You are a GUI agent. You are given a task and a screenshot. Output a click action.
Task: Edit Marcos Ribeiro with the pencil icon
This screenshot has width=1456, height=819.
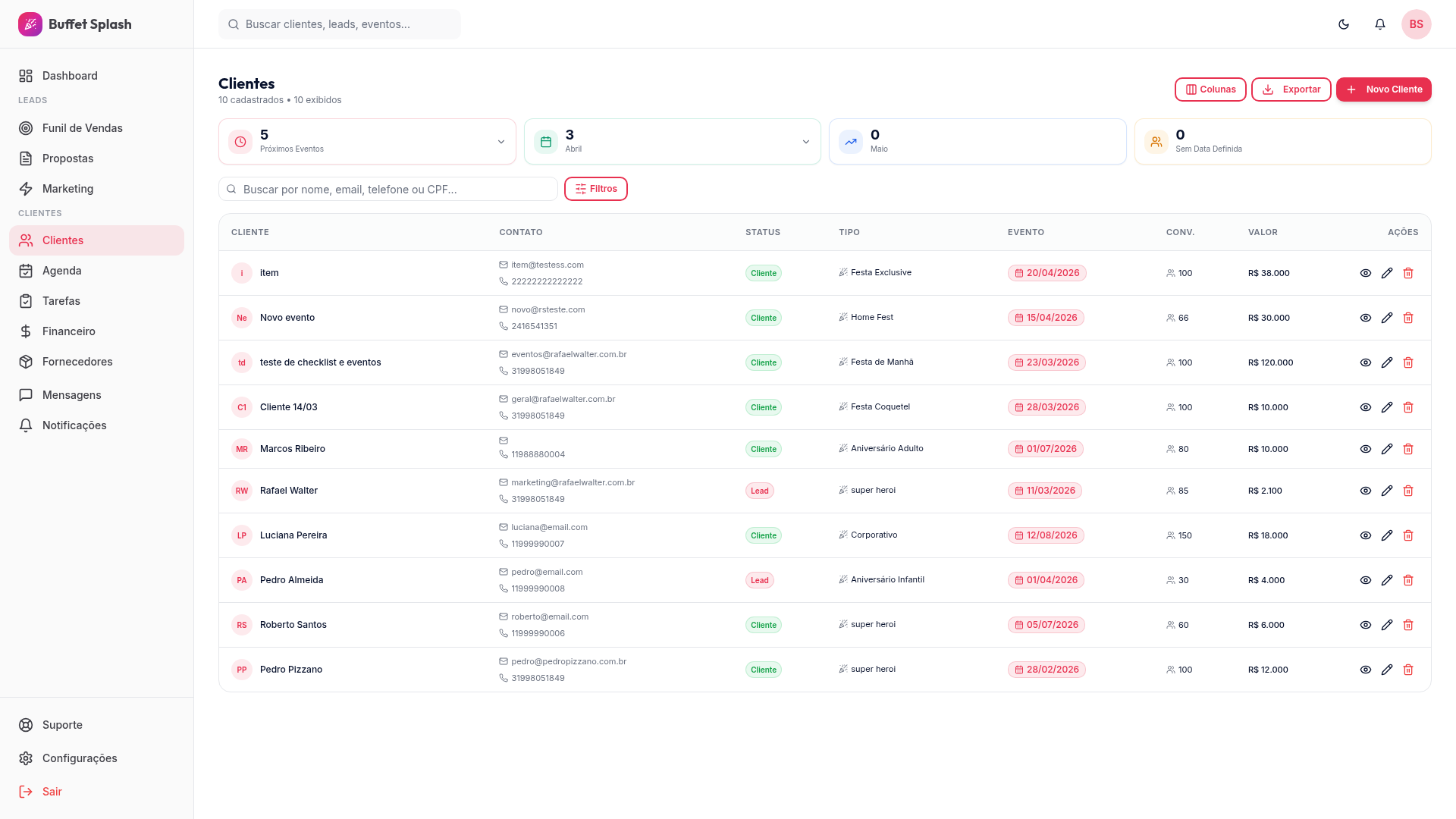(1387, 449)
